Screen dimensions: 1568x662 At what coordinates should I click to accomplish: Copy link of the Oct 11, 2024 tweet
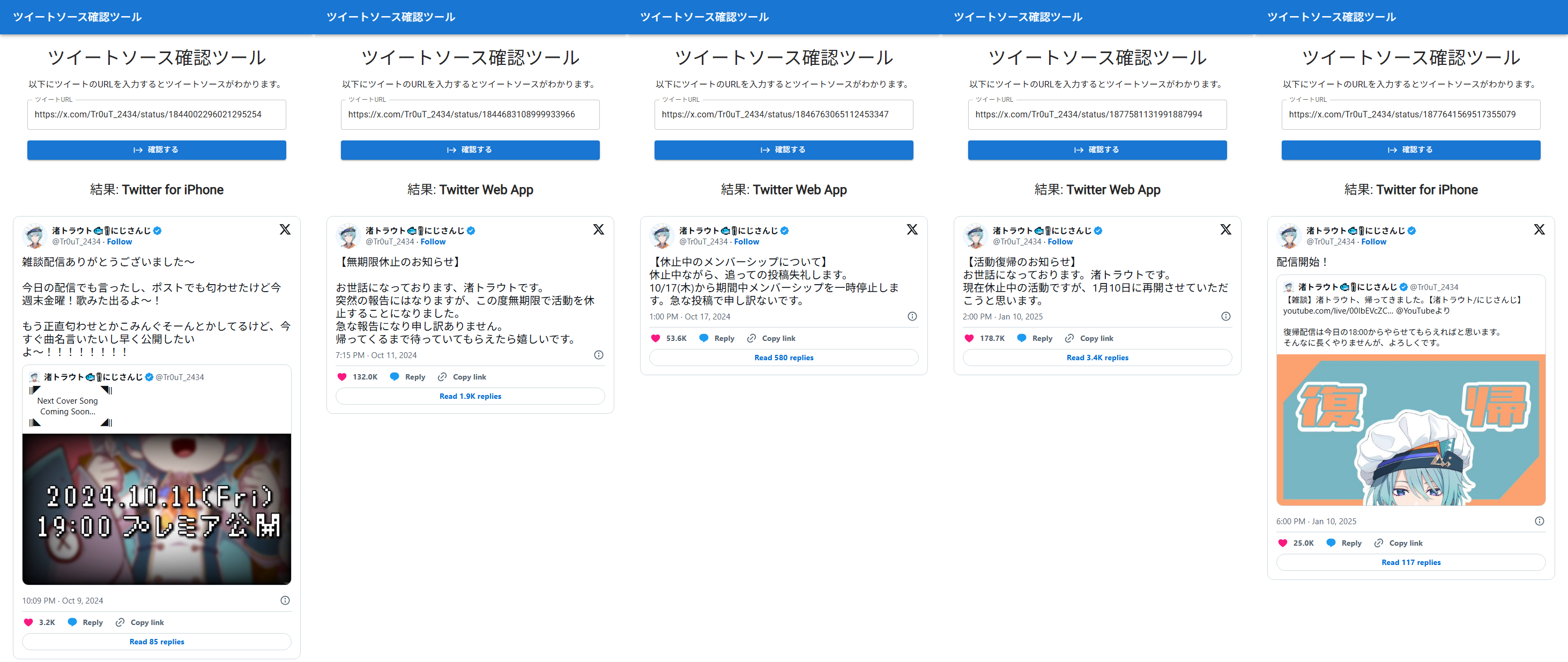pos(462,377)
